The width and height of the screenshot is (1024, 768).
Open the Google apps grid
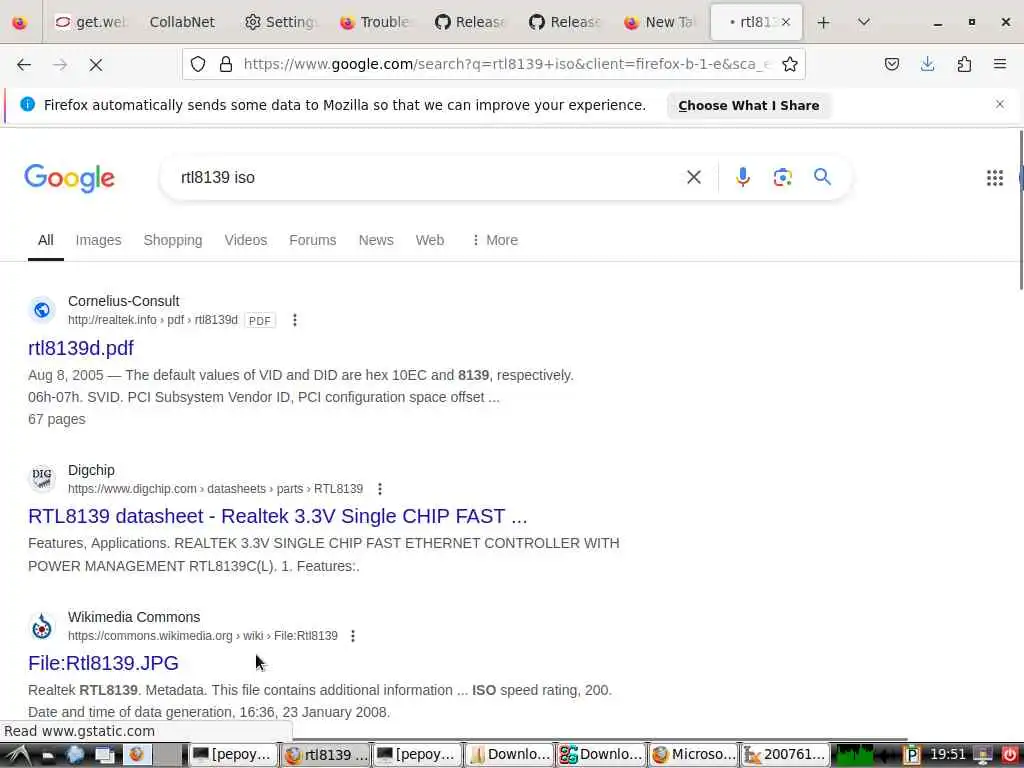click(x=994, y=178)
